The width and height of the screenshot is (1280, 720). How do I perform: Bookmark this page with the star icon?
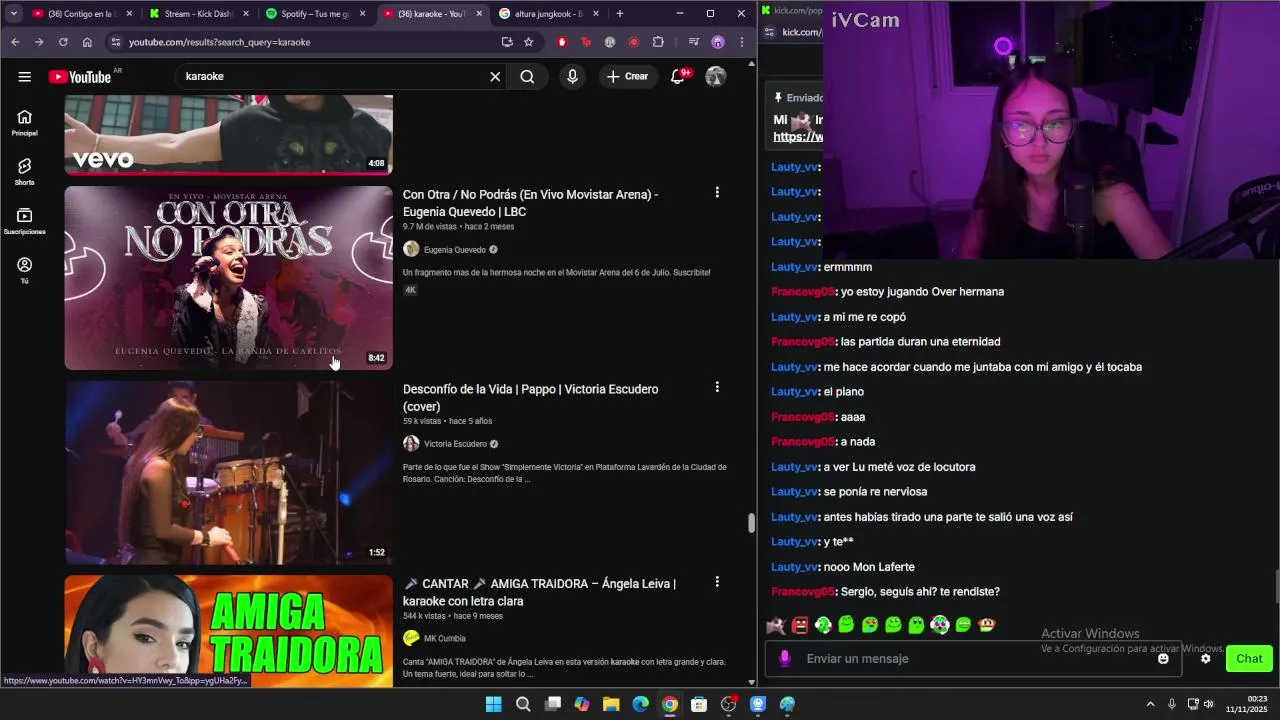pyautogui.click(x=529, y=42)
